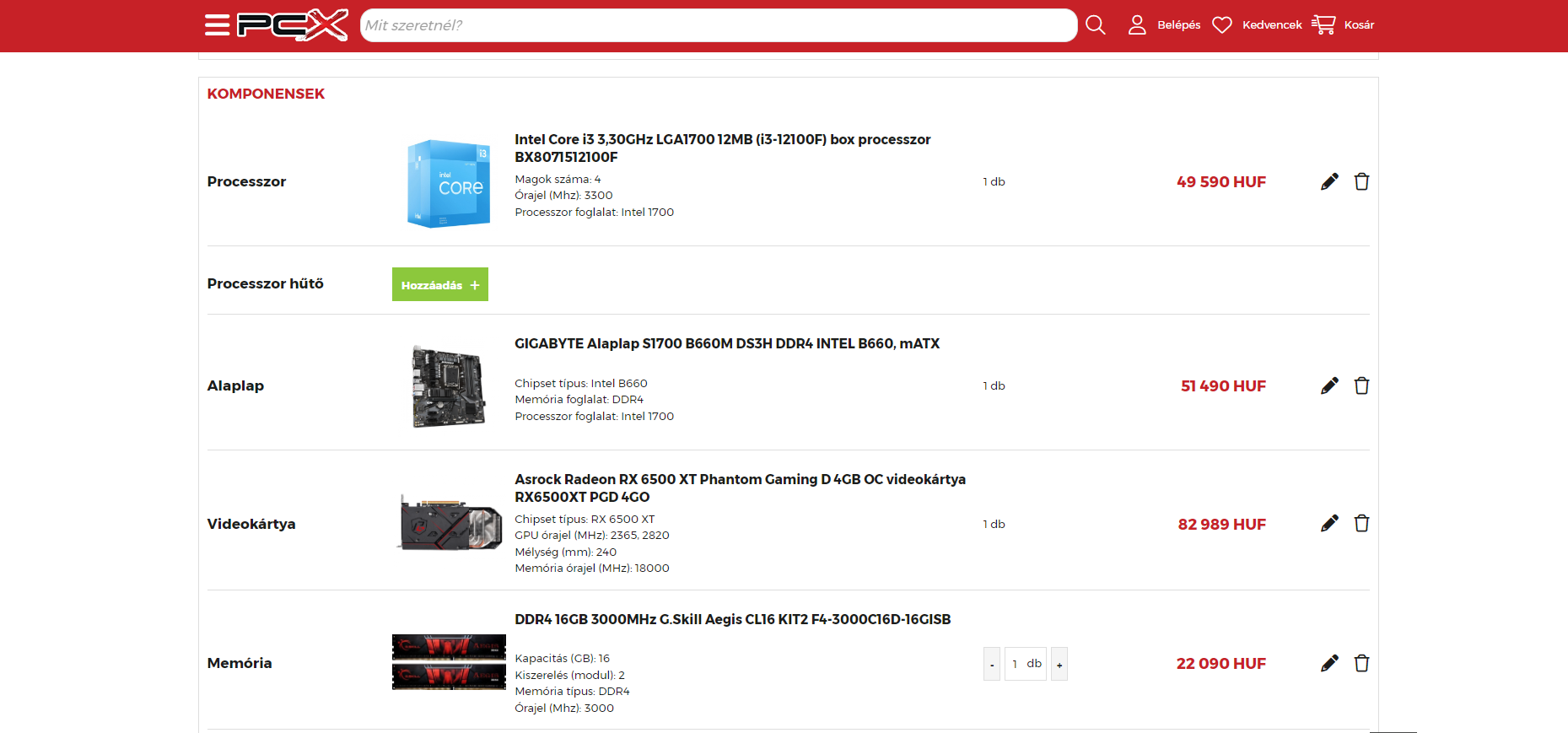The height and width of the screenshot is (733, 1568).
Task: Open the hamburger menu icon
Action: 217,25
